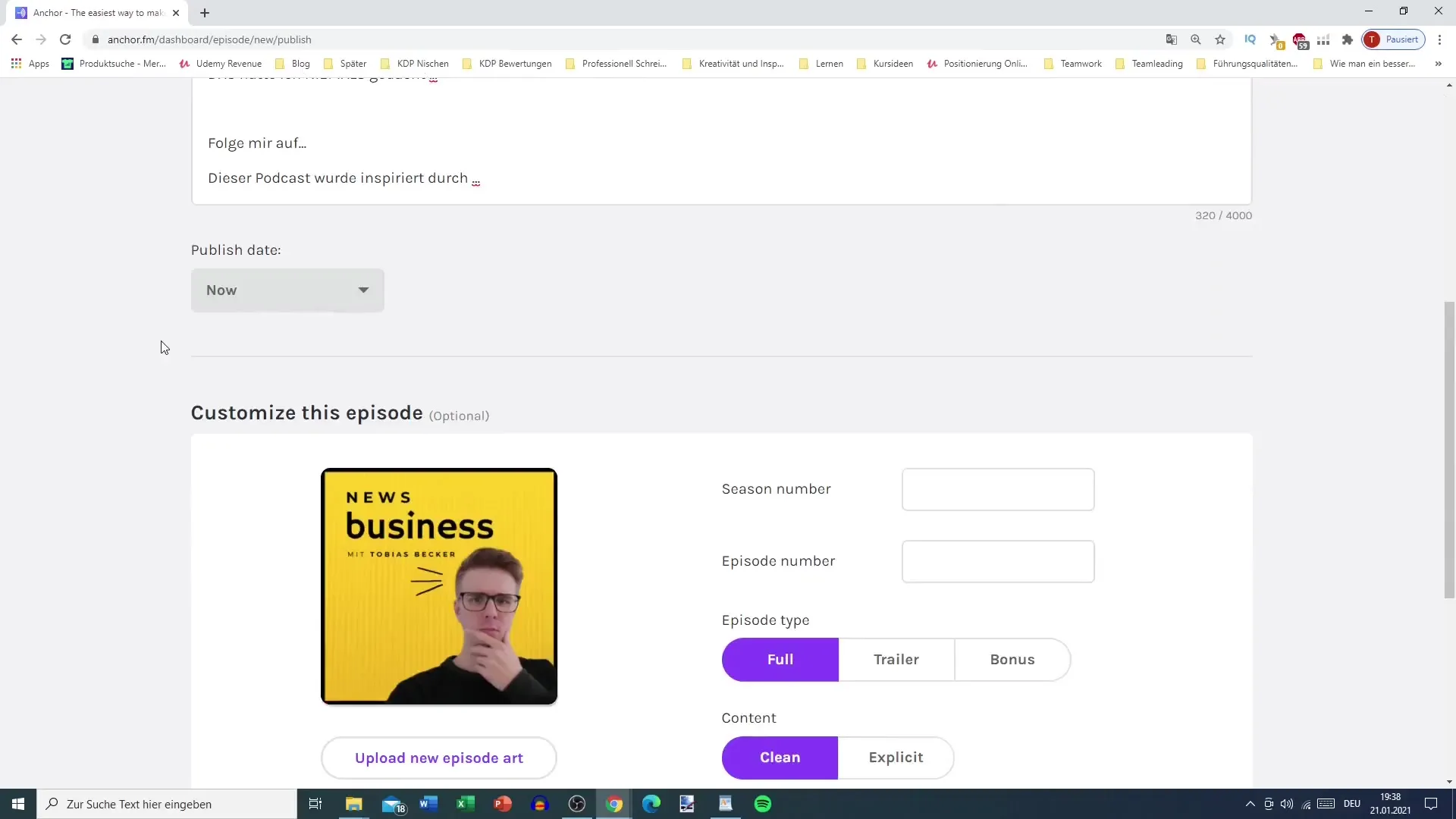Open OBS Studio from the taskbar
This screenshot has width=1456, height=819.
point(577,804)
